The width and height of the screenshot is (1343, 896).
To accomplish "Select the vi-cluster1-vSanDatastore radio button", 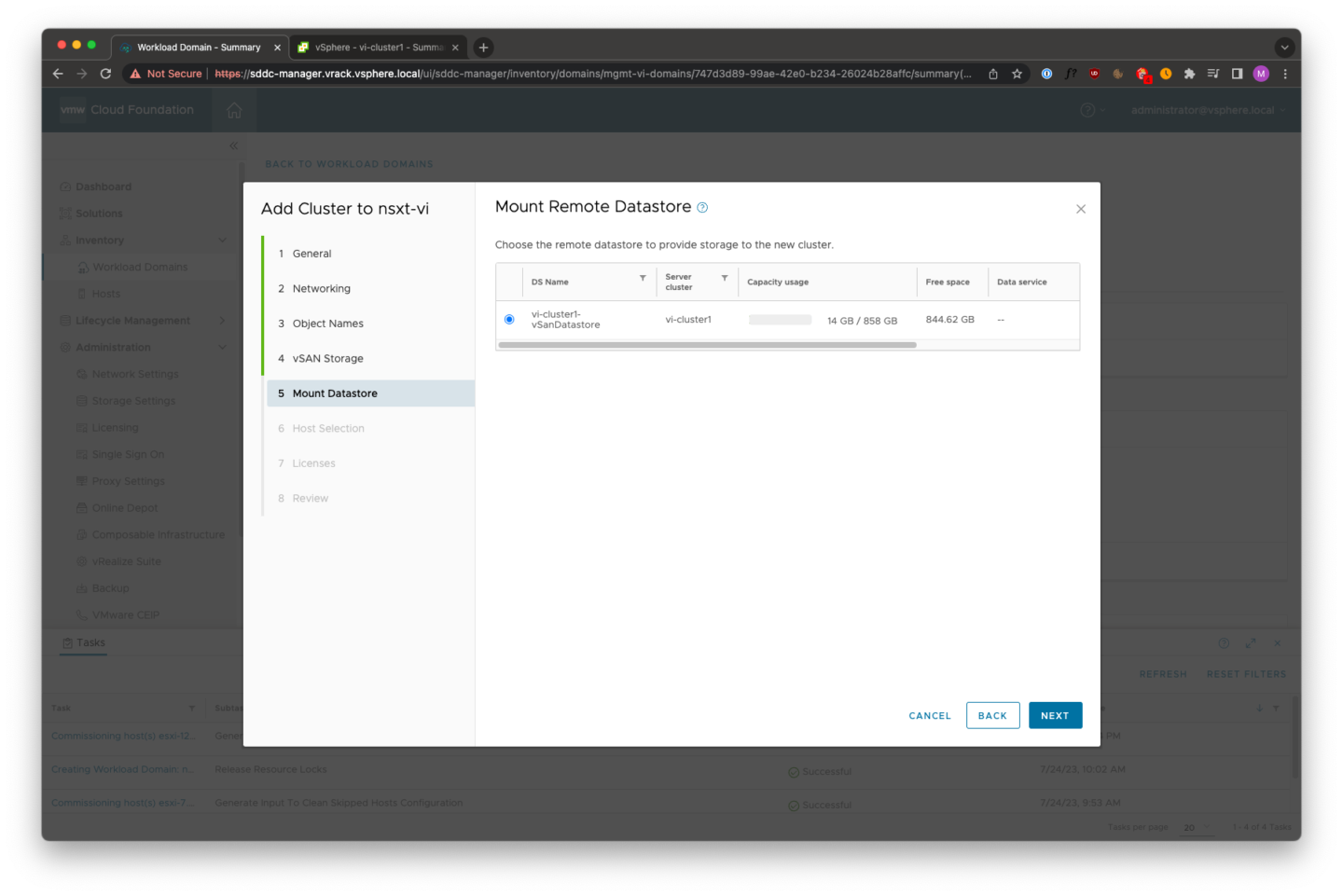I will [508, 319].
